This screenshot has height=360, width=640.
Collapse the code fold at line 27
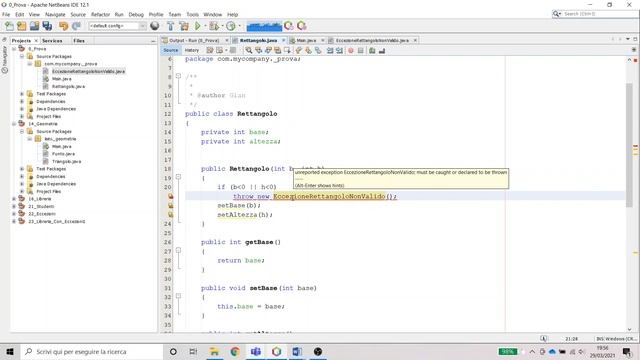point(178,251)
